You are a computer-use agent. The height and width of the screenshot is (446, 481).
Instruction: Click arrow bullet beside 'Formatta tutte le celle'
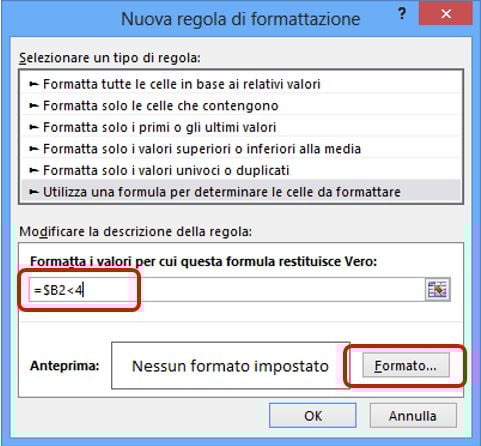pos(34,84)
